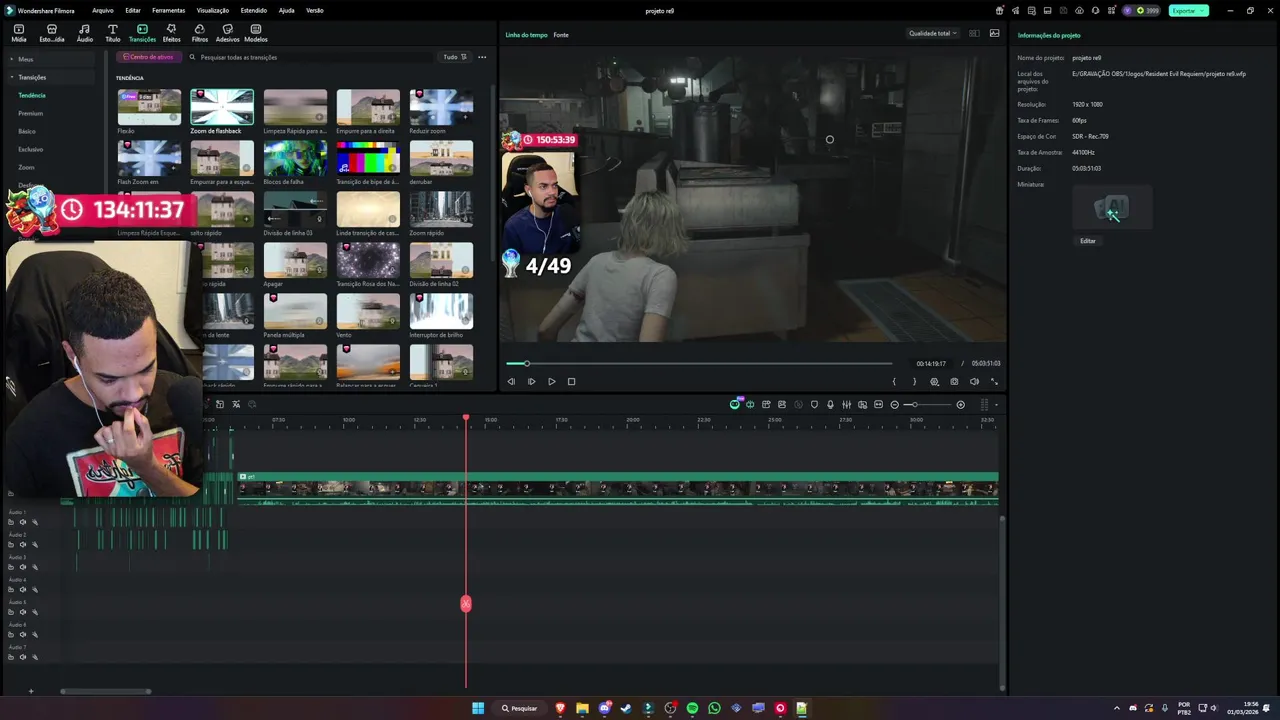
Task: Toggle the Áudio 1 pen icon
Action: pos(35,522)
